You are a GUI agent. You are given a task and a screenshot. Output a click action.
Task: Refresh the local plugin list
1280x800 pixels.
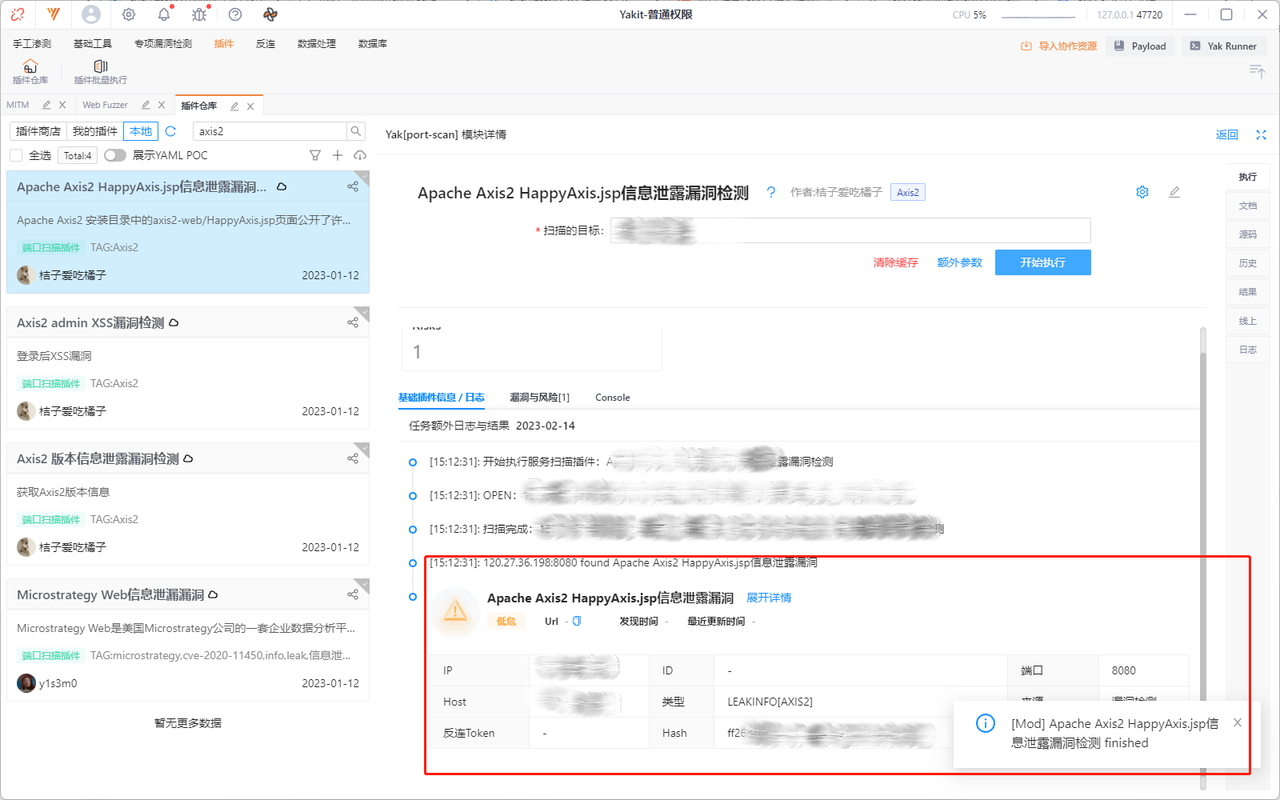click(171, 131)
